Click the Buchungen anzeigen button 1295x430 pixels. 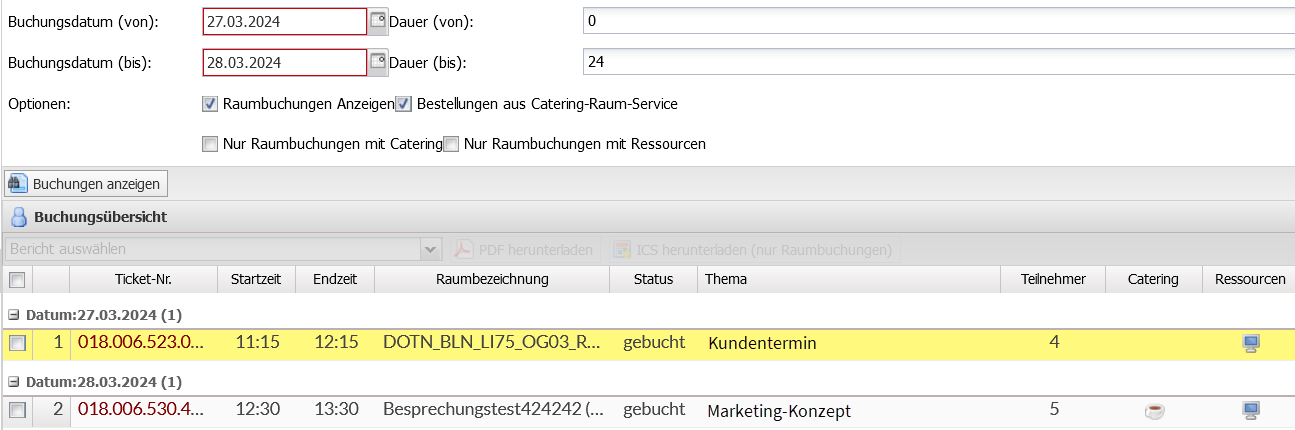pyautogui.click(x=86, y=184)
